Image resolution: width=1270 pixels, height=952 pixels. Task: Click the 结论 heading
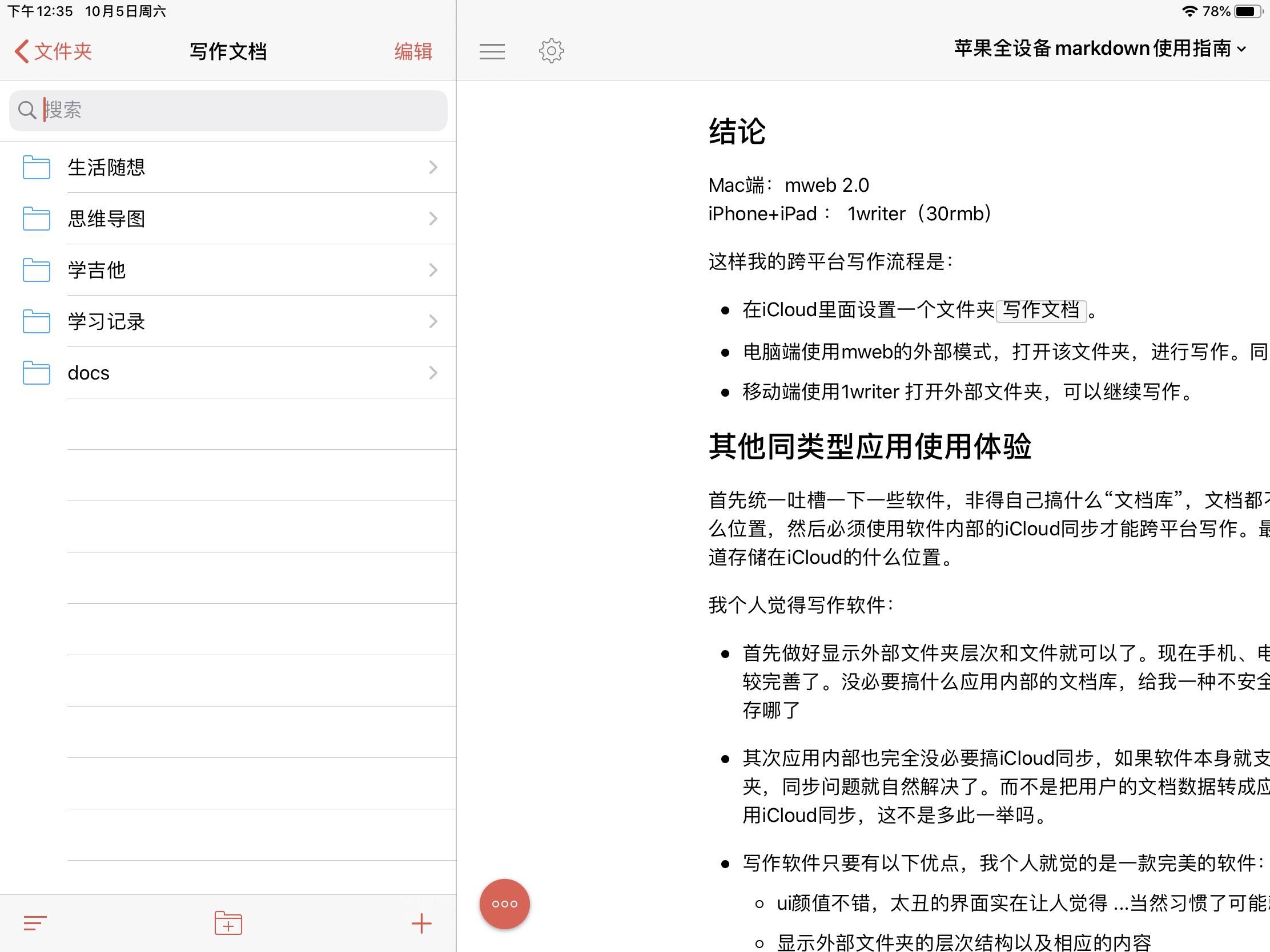737,131
